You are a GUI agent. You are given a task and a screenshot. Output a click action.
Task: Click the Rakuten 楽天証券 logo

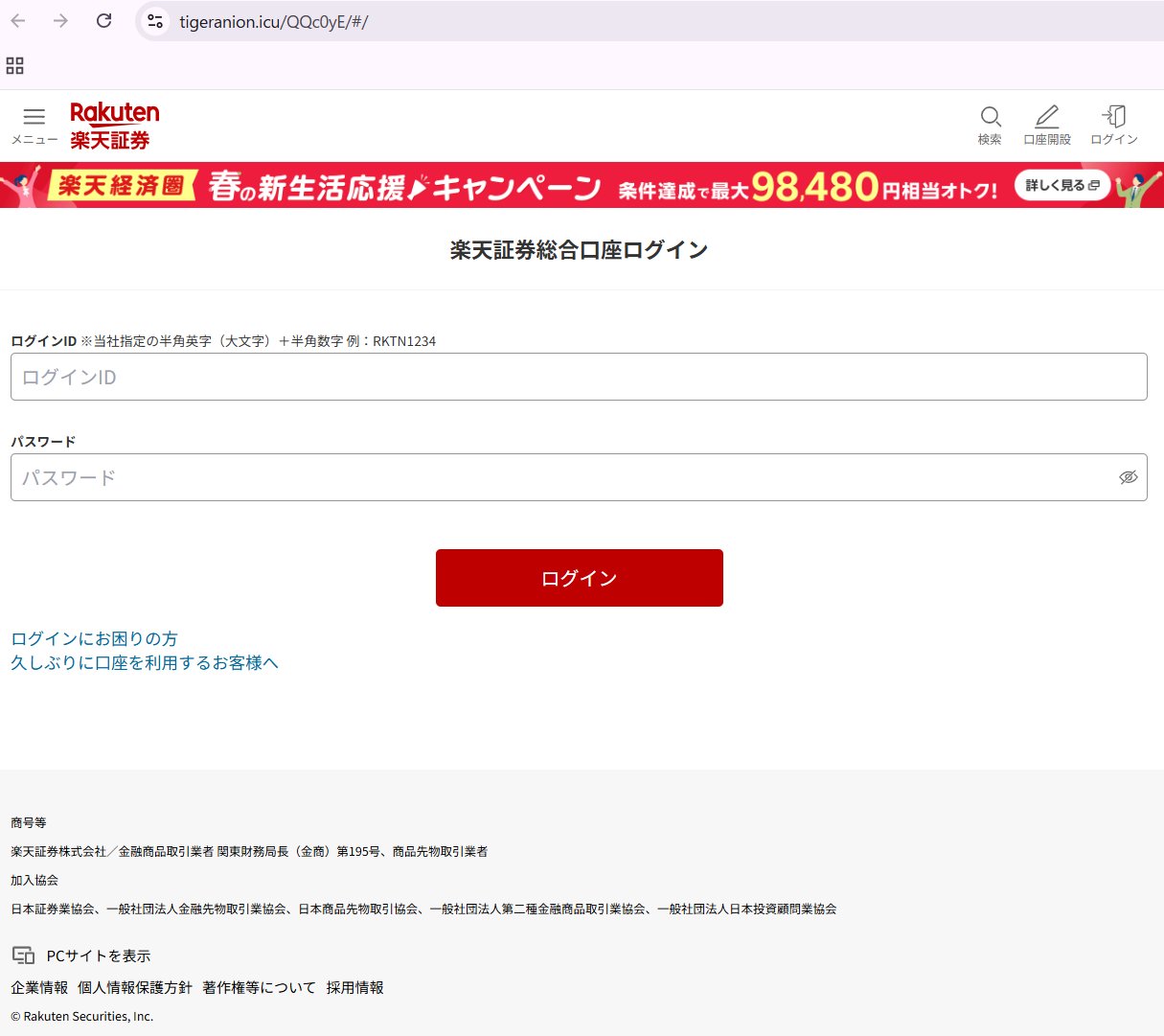click(x=114, y=126)
